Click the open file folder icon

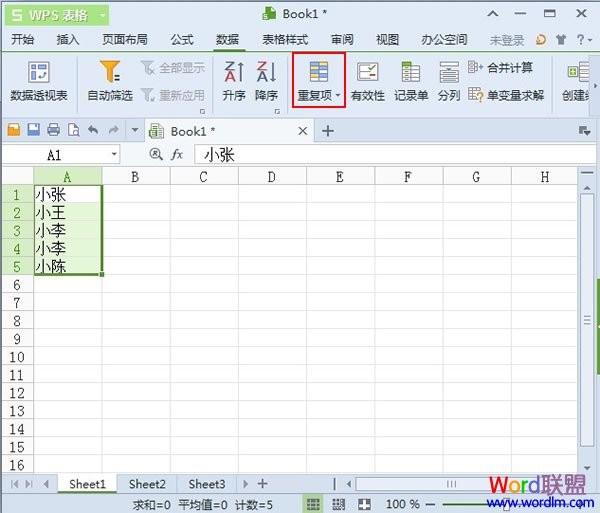14,130
